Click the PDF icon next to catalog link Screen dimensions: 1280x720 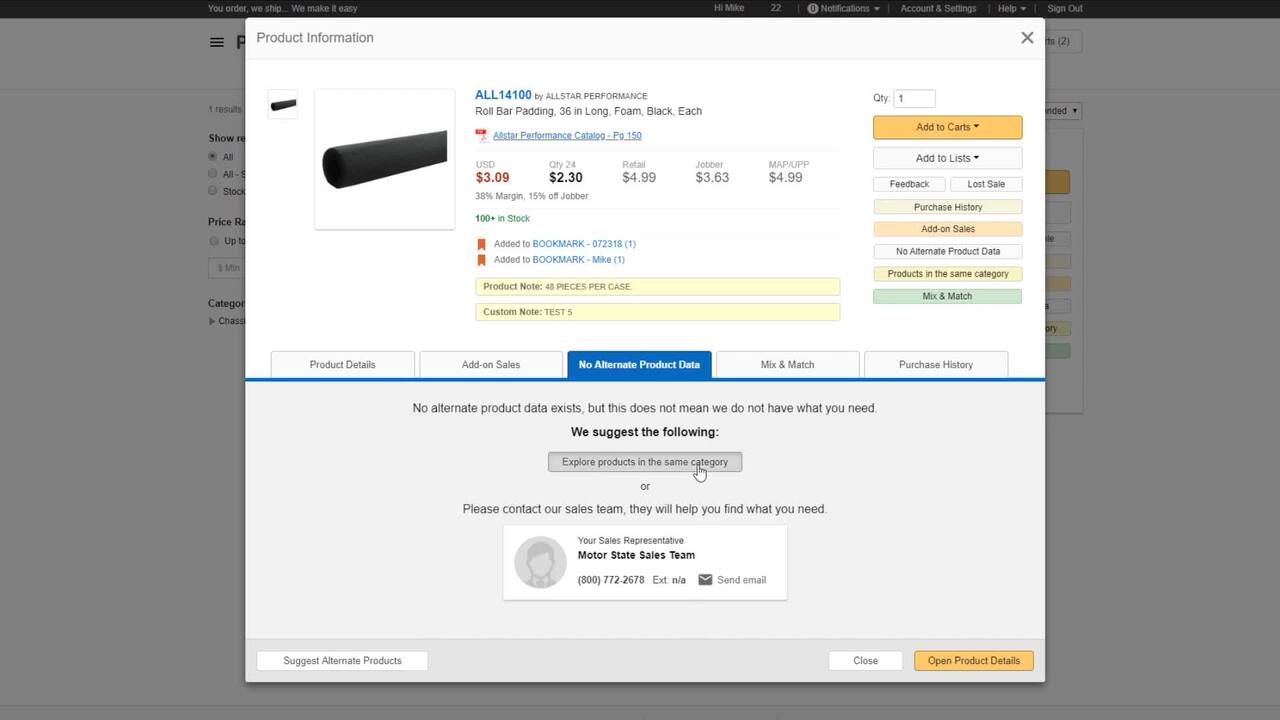coord(481,136)
